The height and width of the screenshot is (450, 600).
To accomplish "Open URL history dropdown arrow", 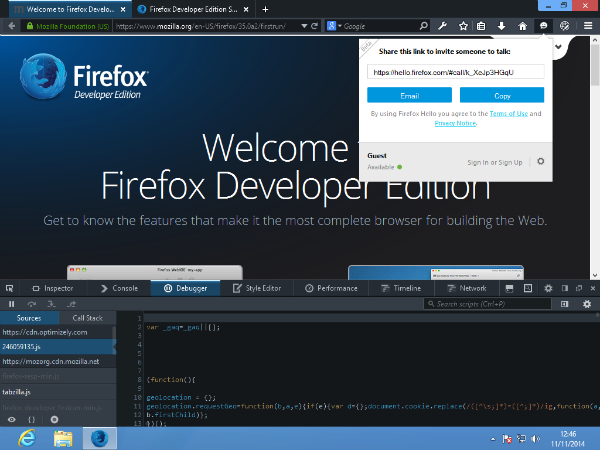I will (x=304, y=26).
